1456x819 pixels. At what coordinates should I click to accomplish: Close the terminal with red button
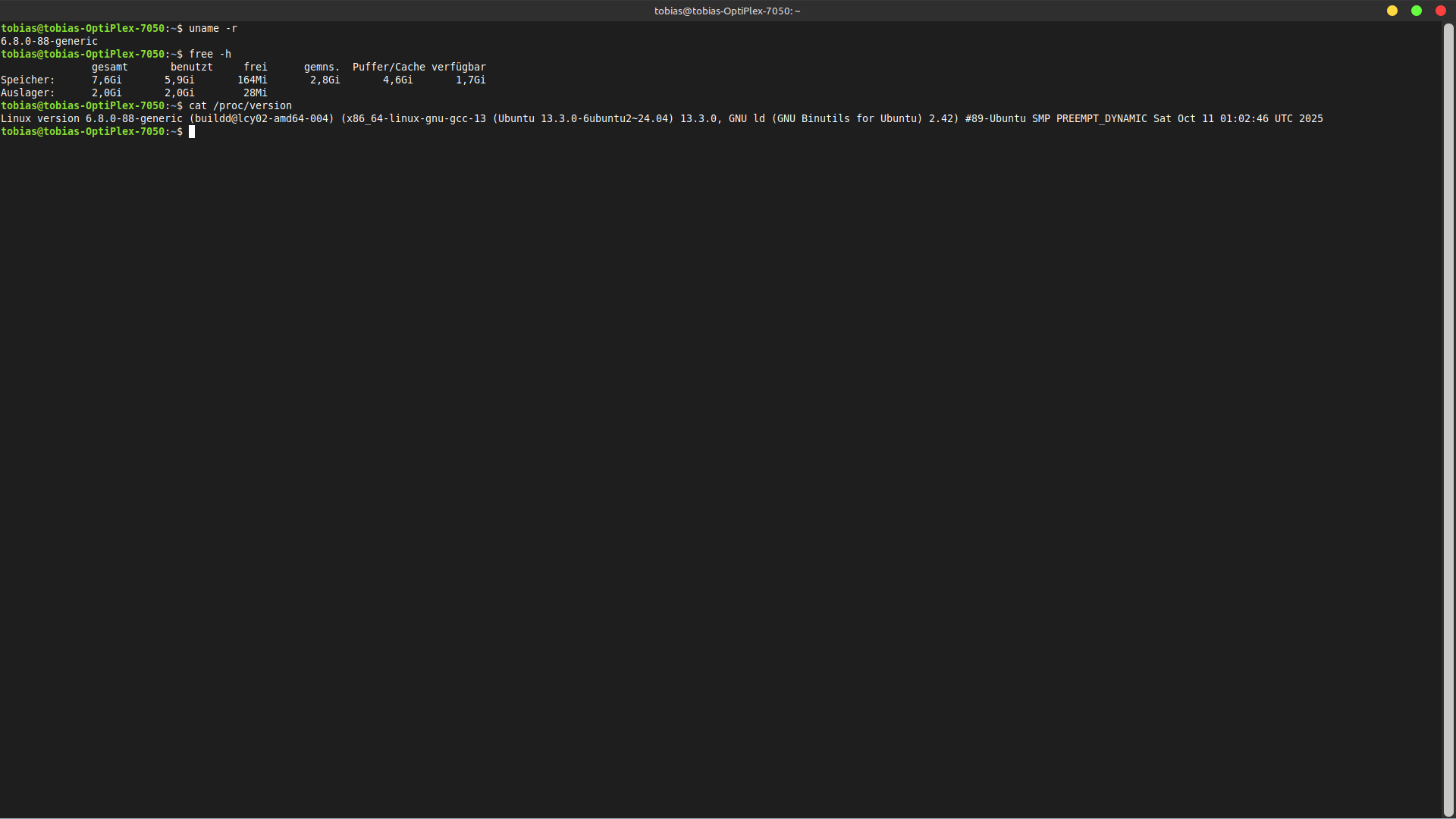[x=1441, y=11]
